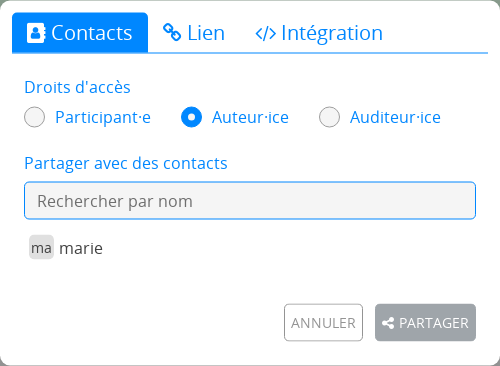Click the 'ma' avatar badge for marie

pyautogui.click(x=41, y=247)
